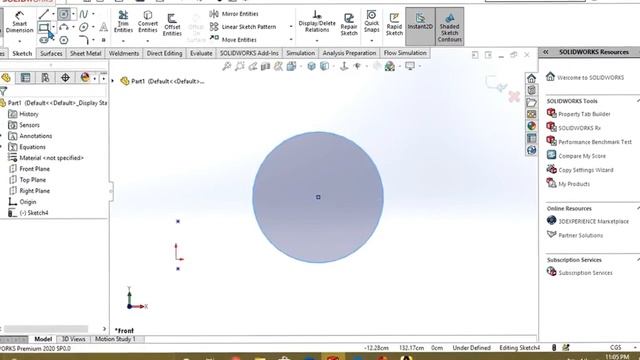Expand the Line tool dropdown arrow
640x360 pixels.
[53, 14]
